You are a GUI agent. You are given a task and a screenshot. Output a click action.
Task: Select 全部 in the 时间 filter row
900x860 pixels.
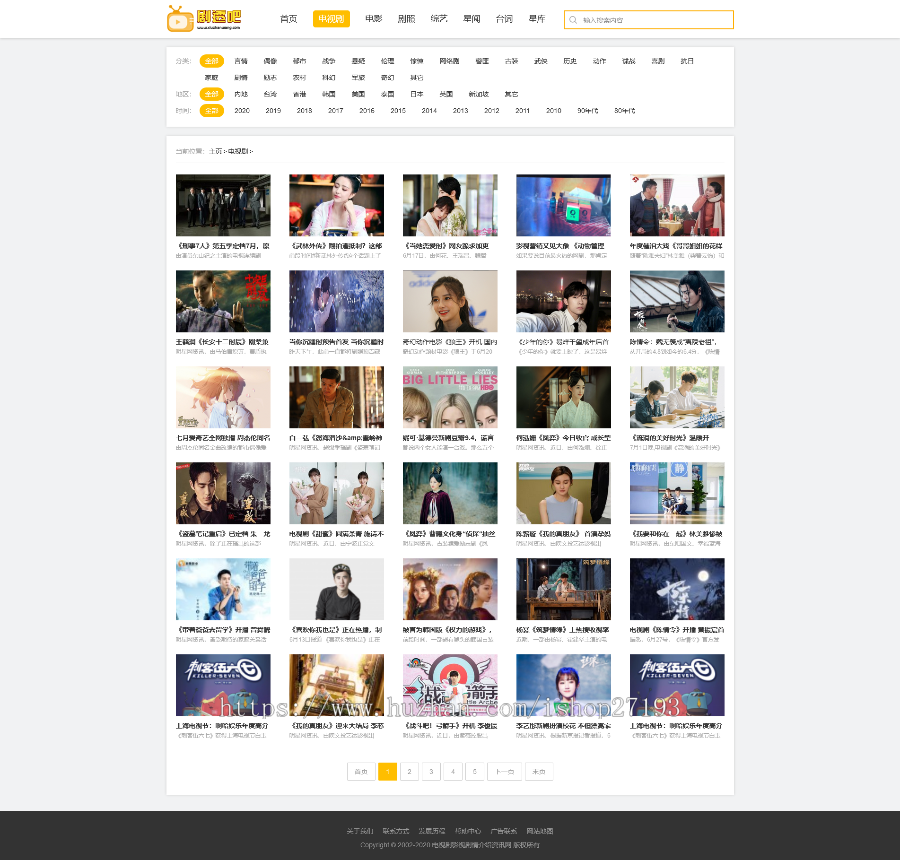pyautogui.click(x=212, y=110)
